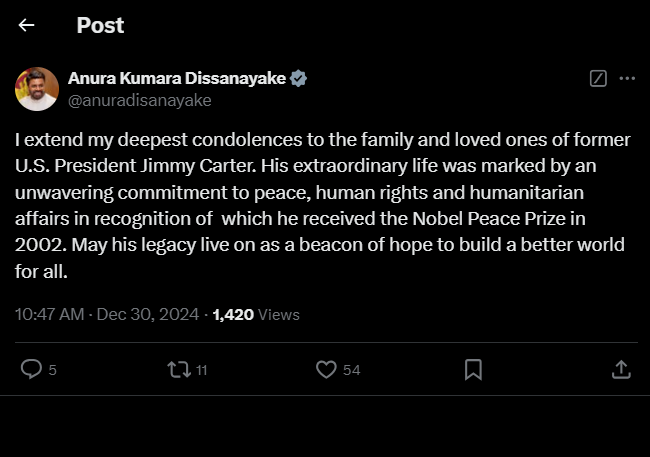Click the back arrow icon
650x457 pixels.
coord(27,26)
